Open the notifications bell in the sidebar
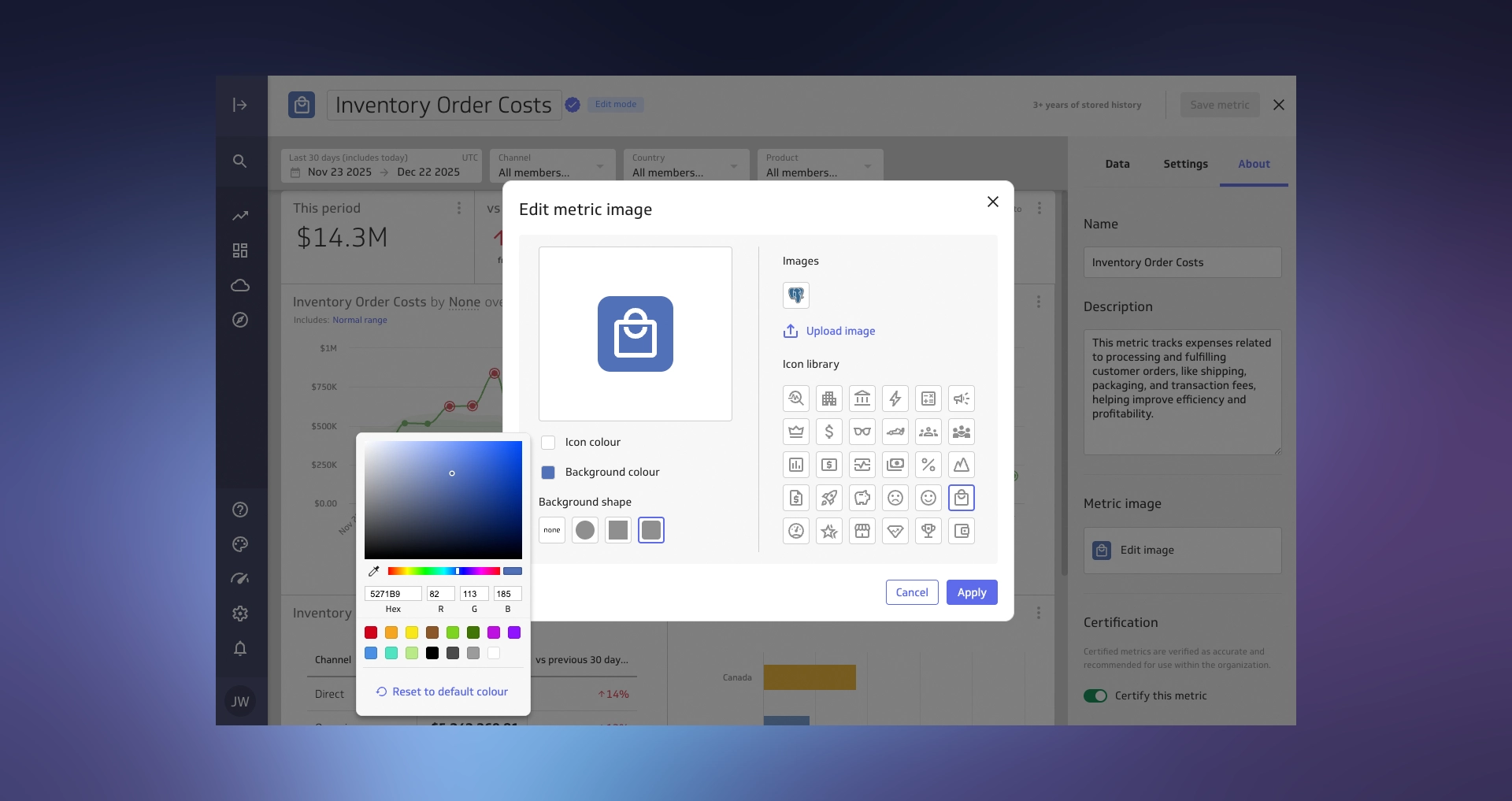 (x=240, y=649)
